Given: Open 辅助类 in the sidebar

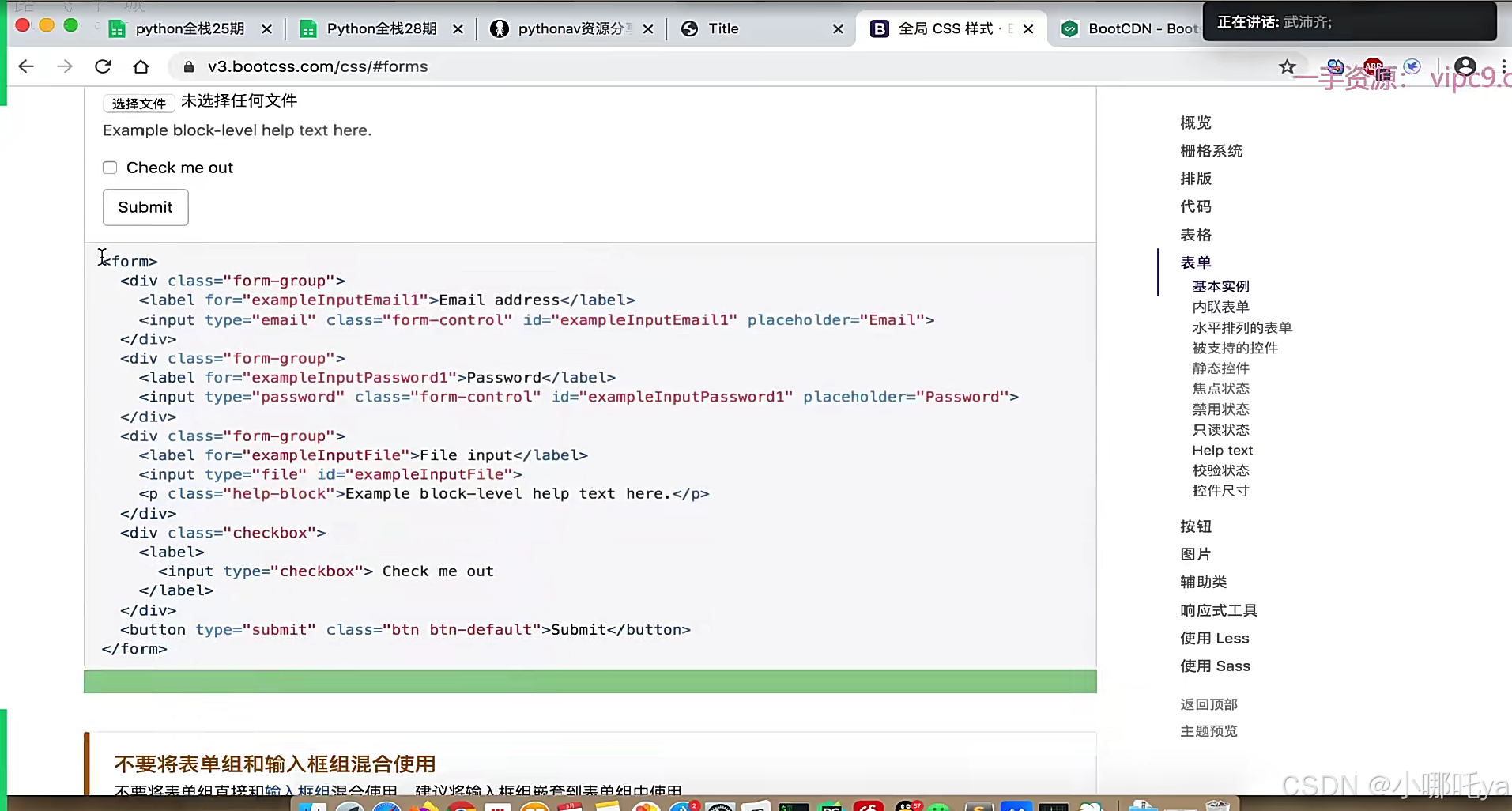Looking at the screenshot, I should (x=1204, y=582).
